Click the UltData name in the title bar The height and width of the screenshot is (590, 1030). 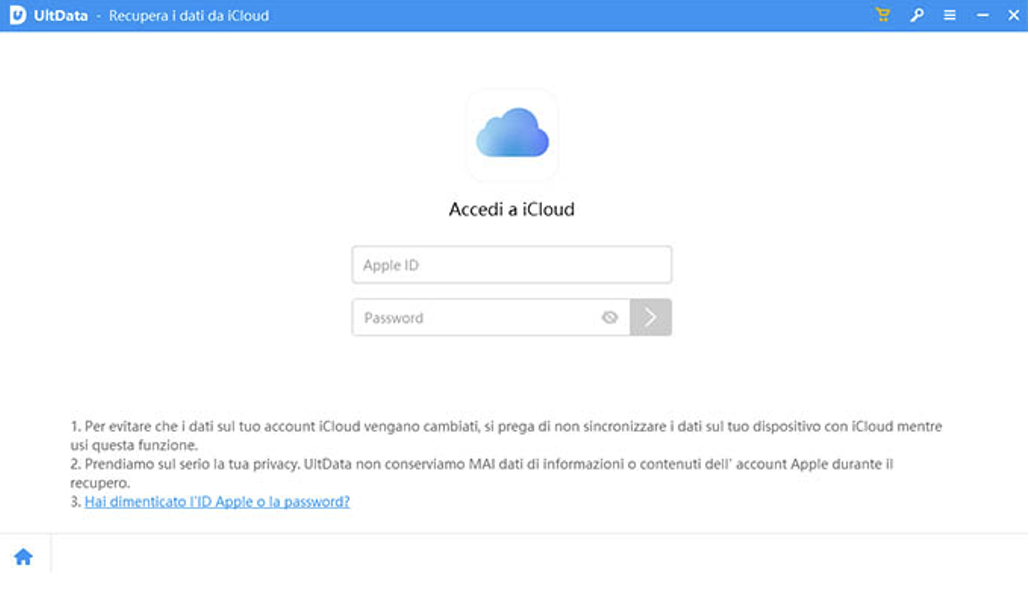60,16
